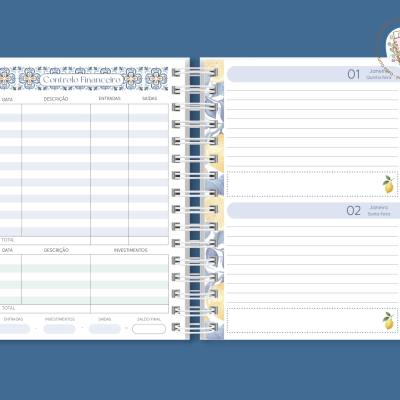The width and height of the screenshot is (400, 400).
Task: Click the round floral logo badge
Action: (x=388, y=49)
